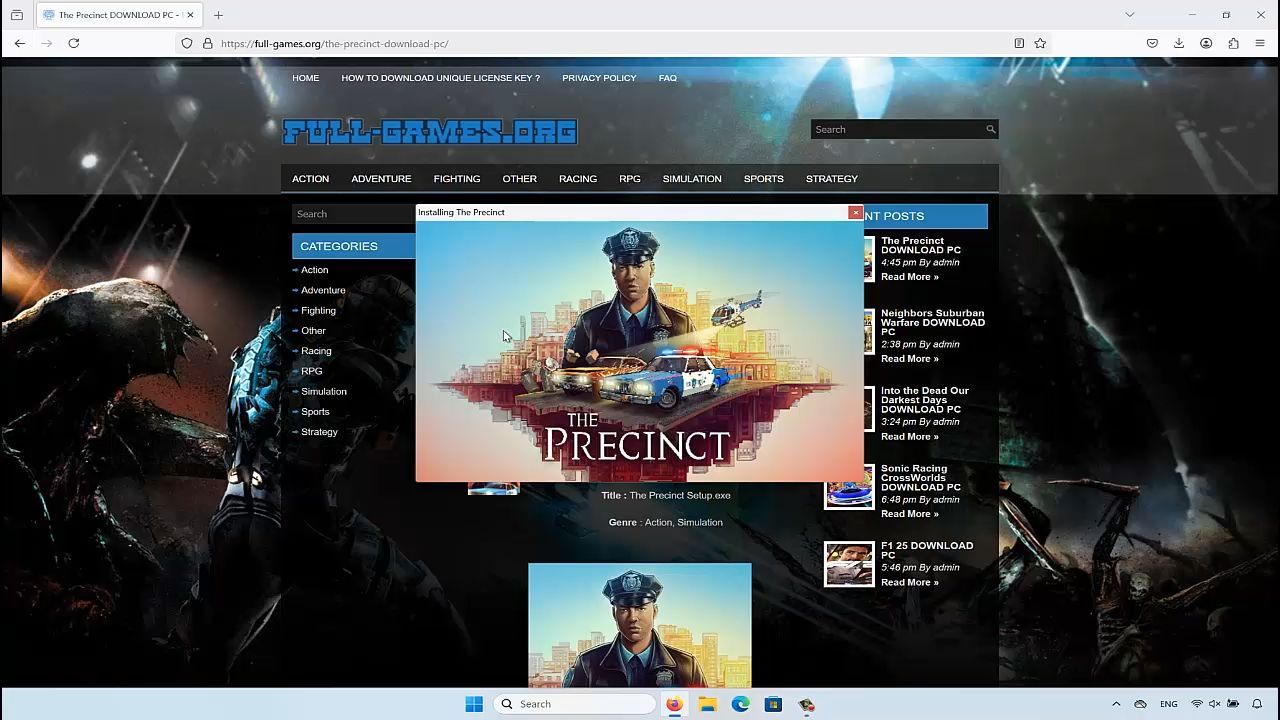Open the STRATEGY nav menu item
The height and width of the screenshot is (720, 1280).
[x=832, y=179]
